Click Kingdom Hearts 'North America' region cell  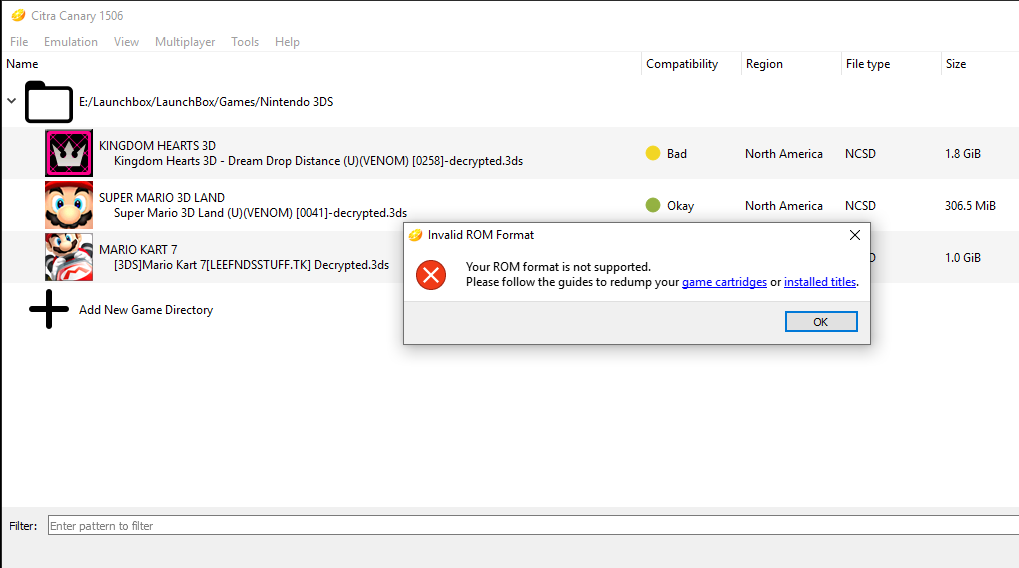[784, 153]
